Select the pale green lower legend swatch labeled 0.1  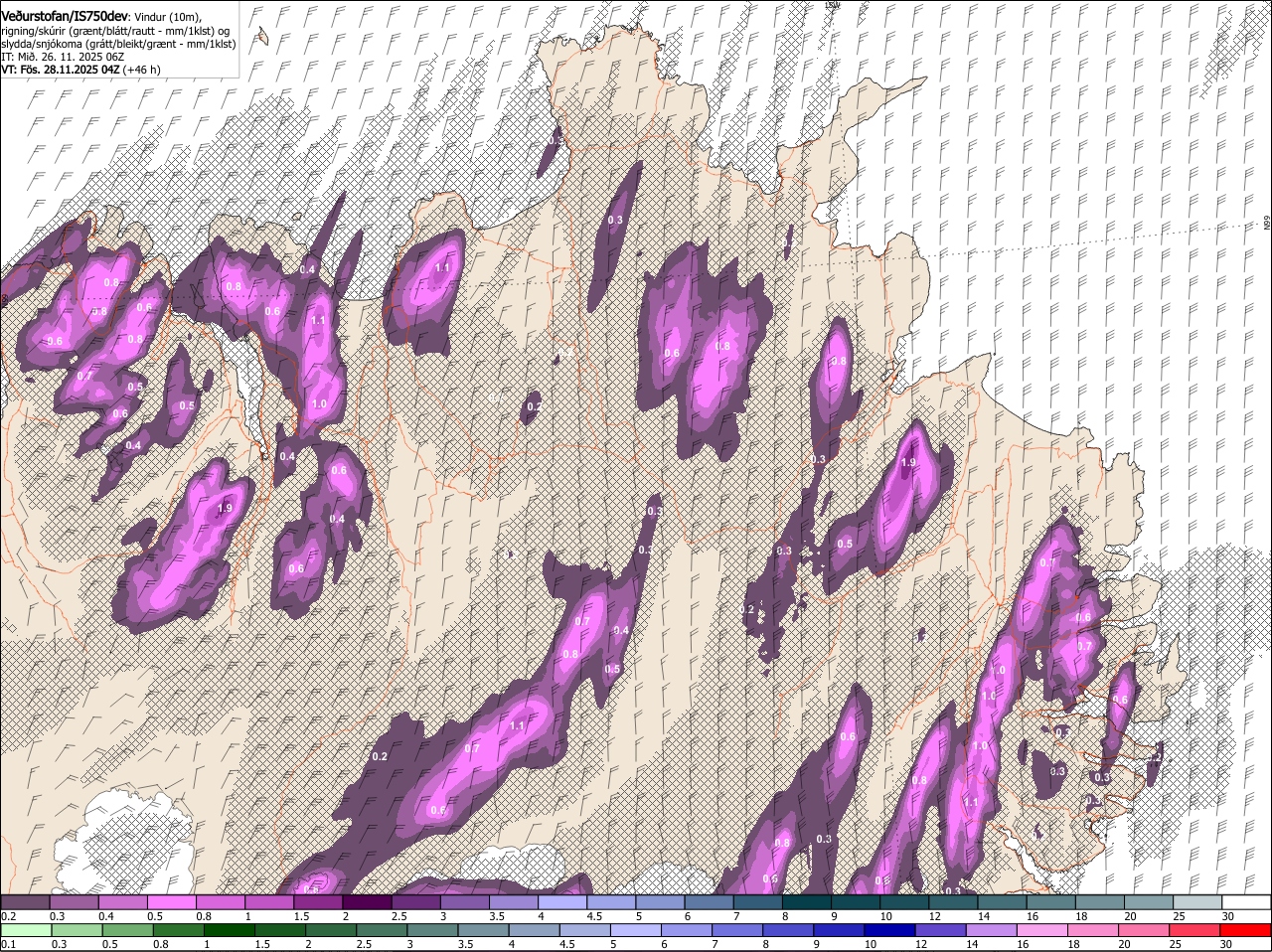(25, 930)
